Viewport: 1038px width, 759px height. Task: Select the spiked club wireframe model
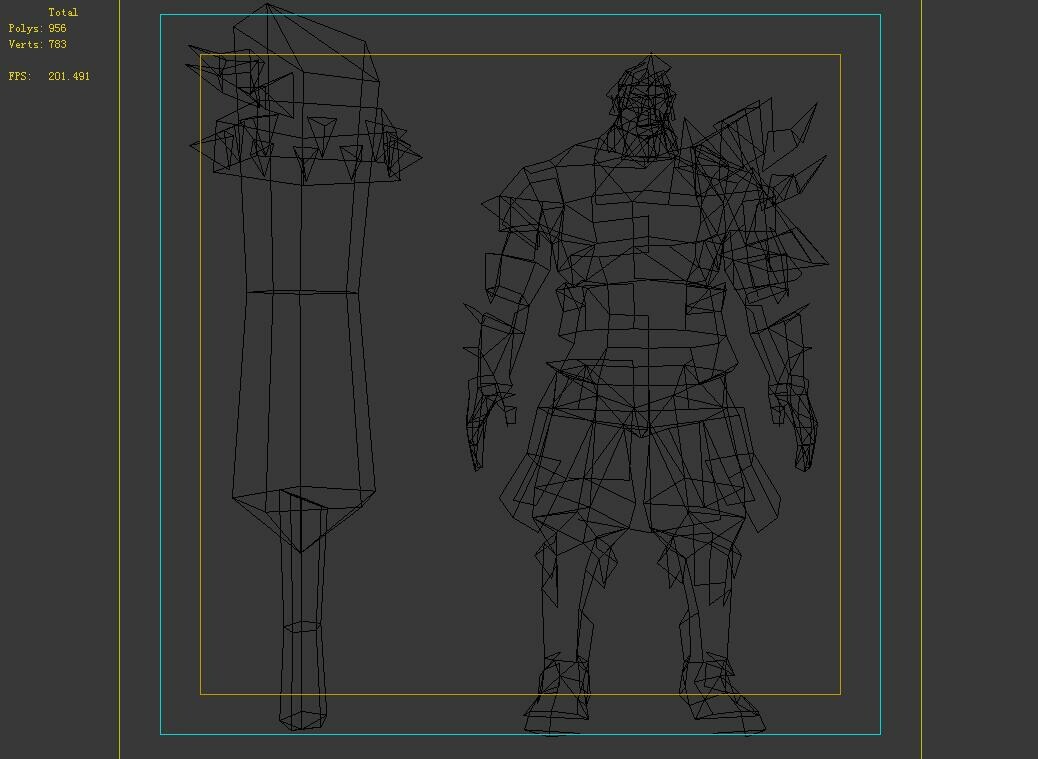point(305,367)
